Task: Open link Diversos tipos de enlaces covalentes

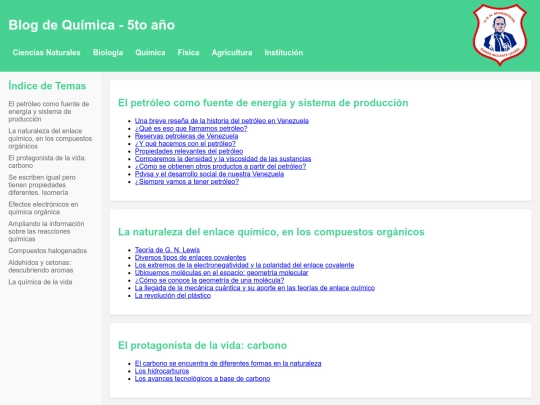Action: (190, 258)
